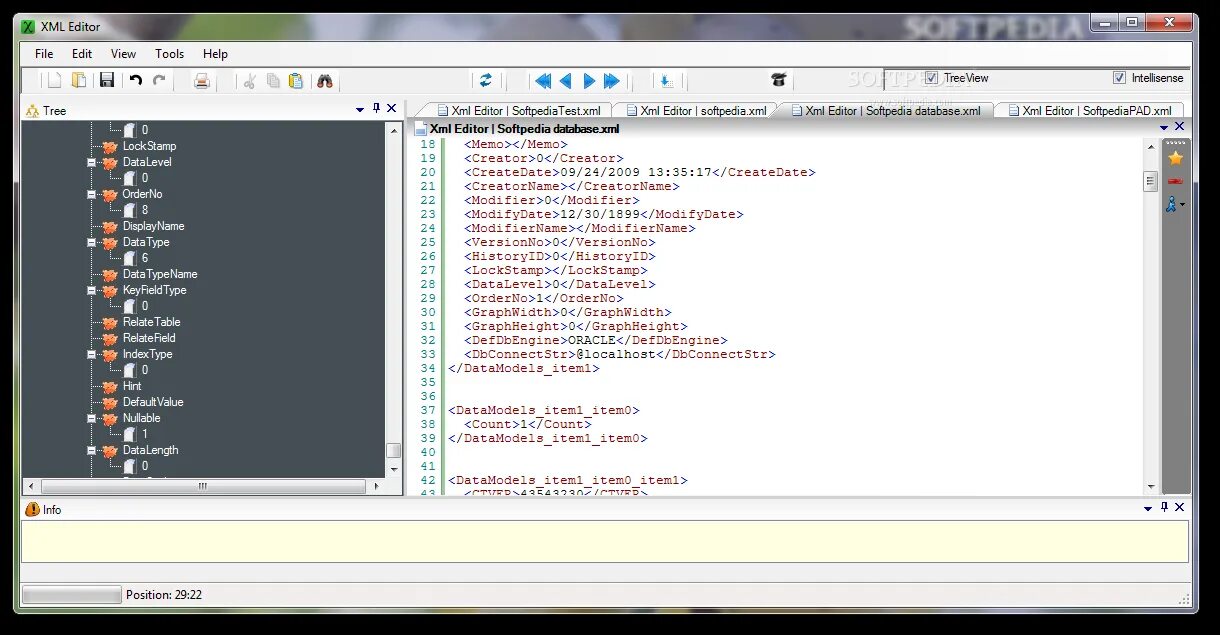Select the DataTypeName tree node
1220x635 pixels.
[160, 274]
